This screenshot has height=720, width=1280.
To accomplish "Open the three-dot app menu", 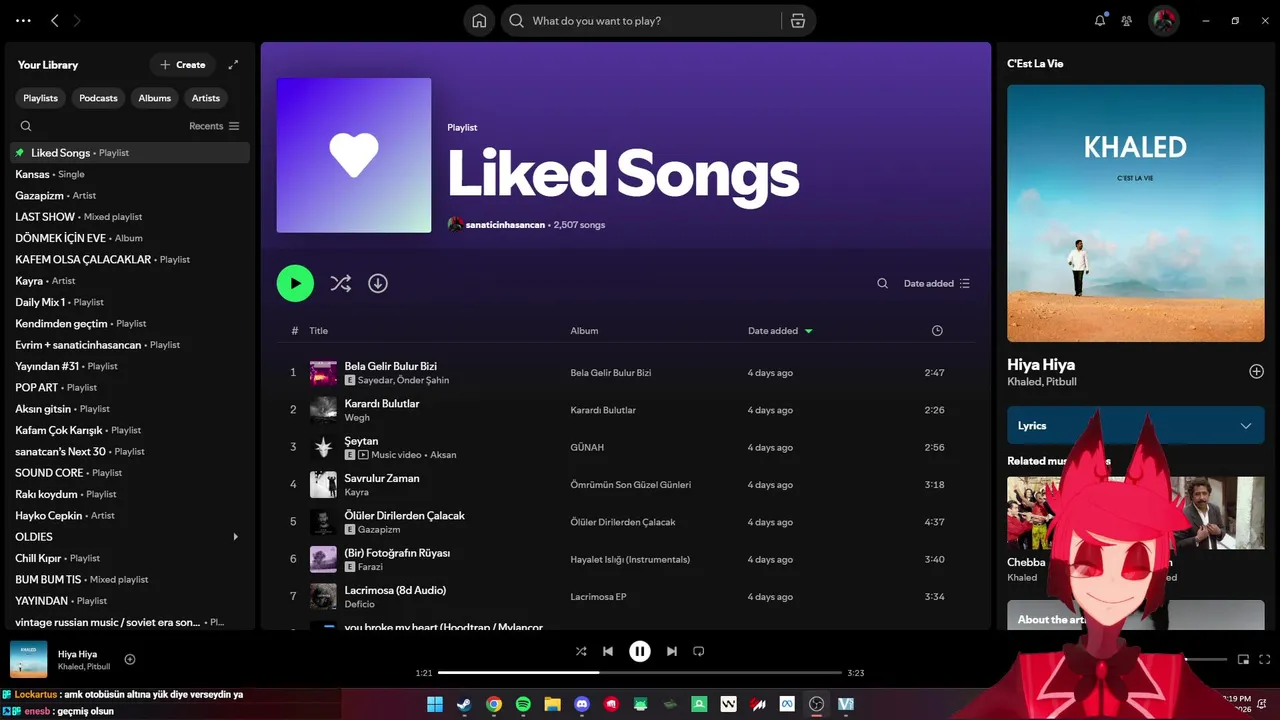I will [x=24, y=21].
